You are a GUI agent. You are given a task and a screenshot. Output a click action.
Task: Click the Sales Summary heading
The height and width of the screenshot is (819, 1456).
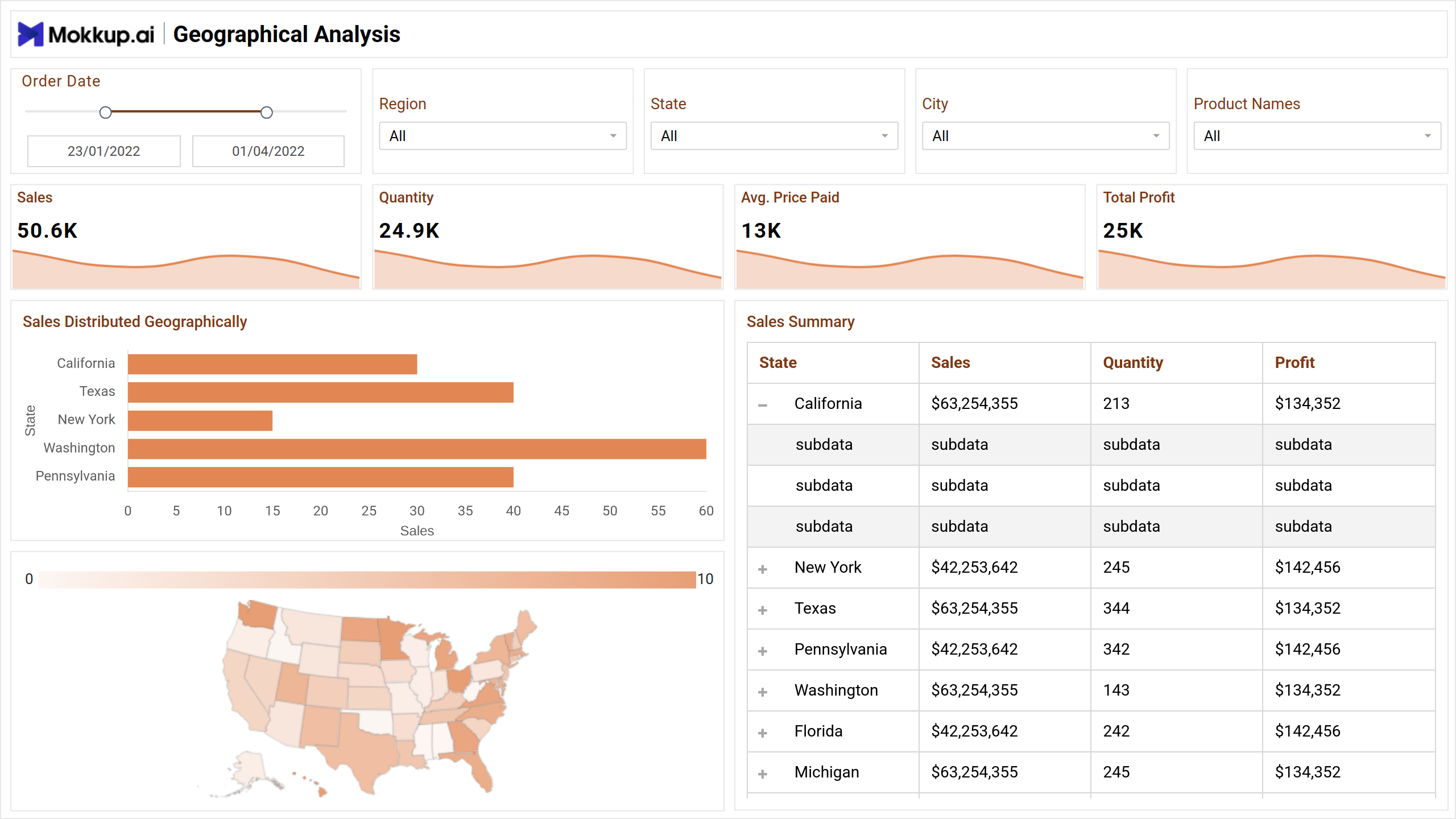[800, 322]
